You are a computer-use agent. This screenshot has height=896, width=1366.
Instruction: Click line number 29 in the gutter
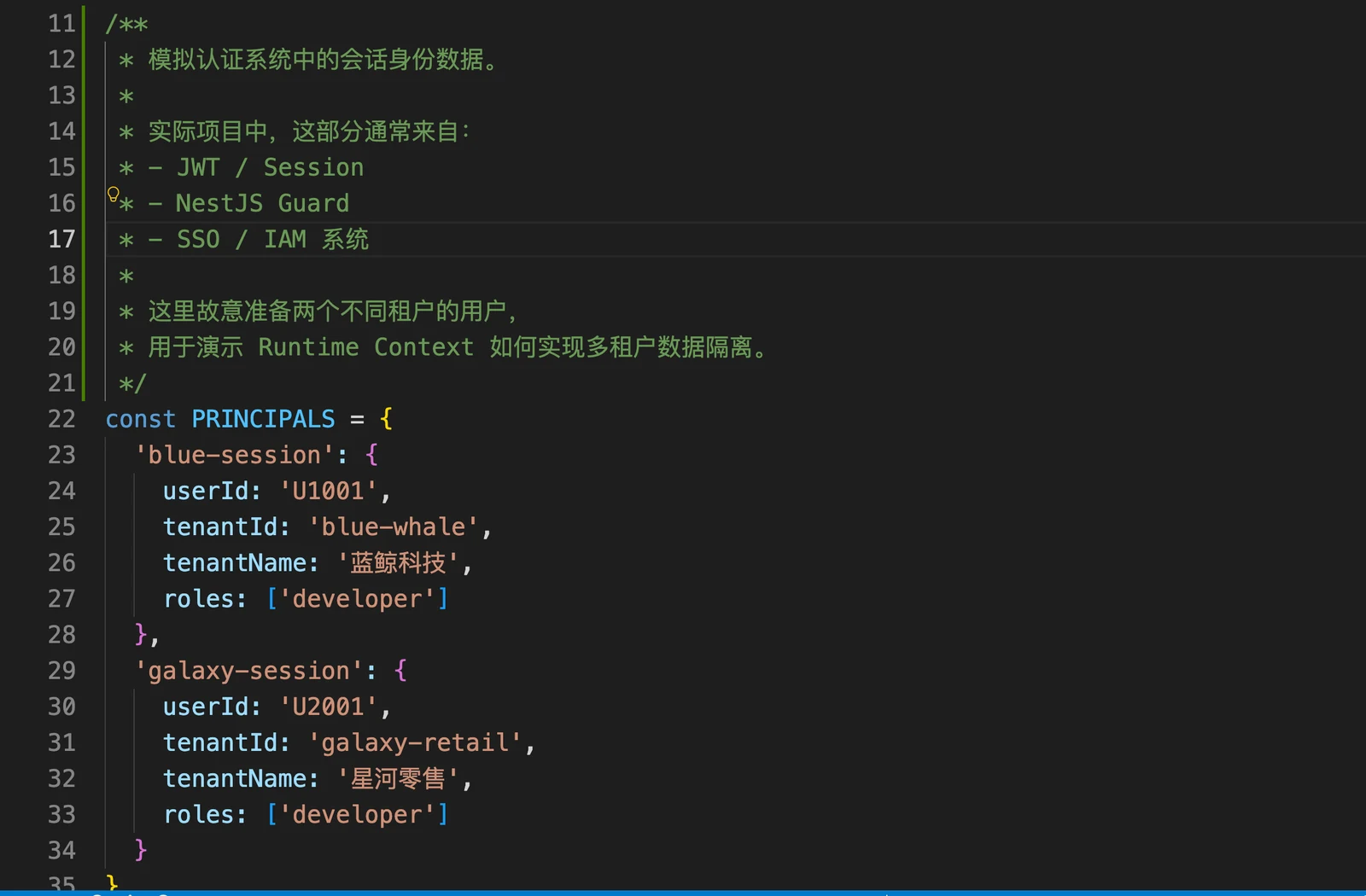point(61,671)
